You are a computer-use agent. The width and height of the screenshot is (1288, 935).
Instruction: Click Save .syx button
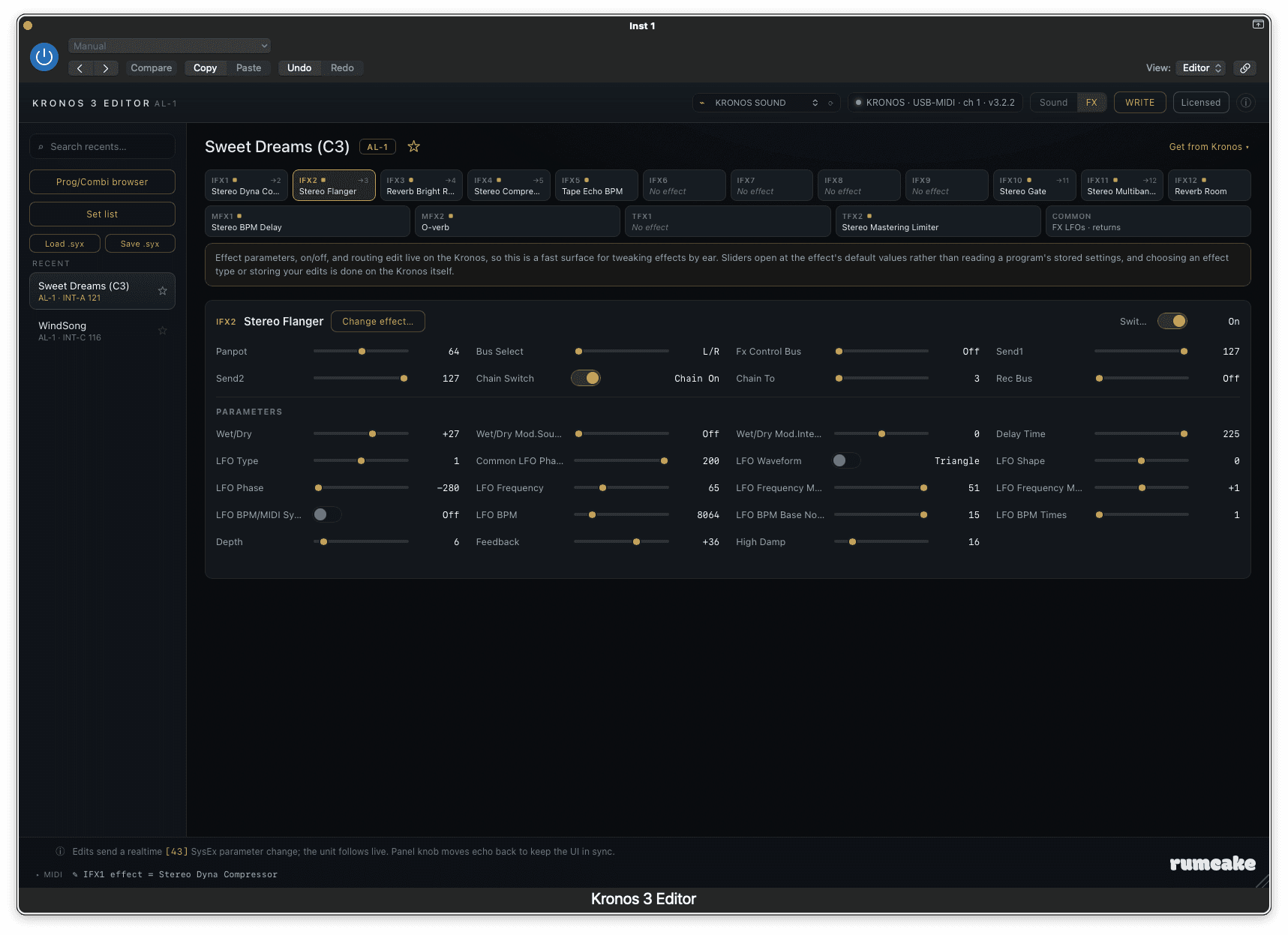(x=140, y=244)
